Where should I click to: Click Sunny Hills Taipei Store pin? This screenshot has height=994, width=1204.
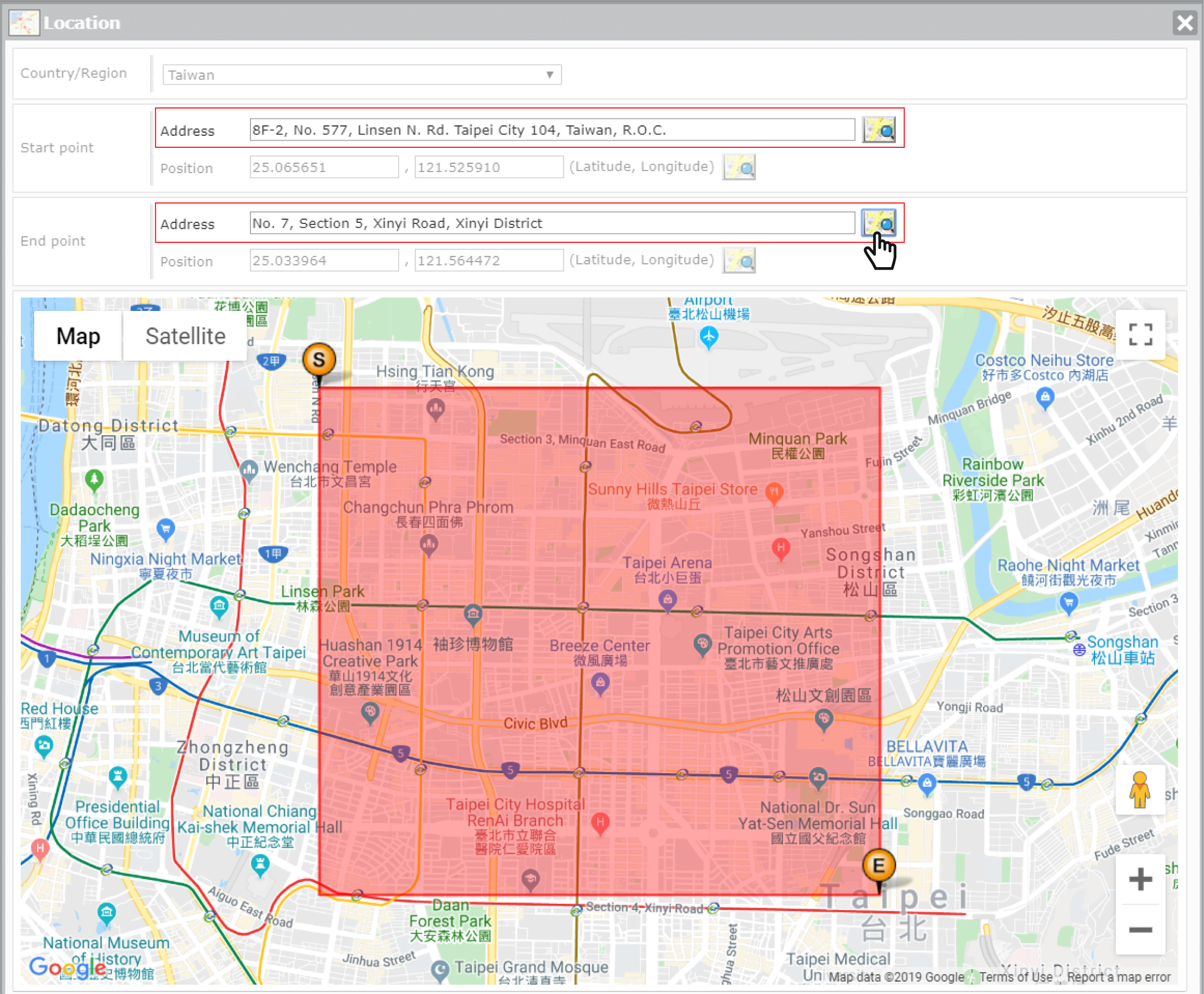(x=774, y=493)
